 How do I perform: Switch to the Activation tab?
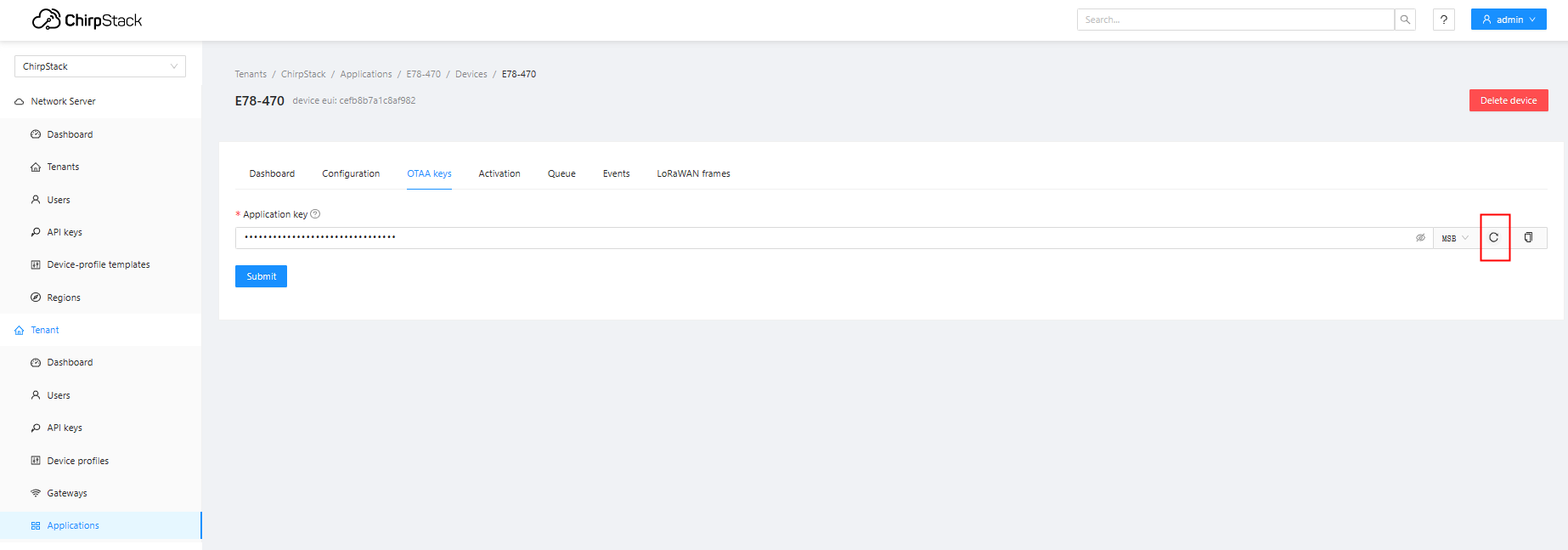(x=499, y=173)
